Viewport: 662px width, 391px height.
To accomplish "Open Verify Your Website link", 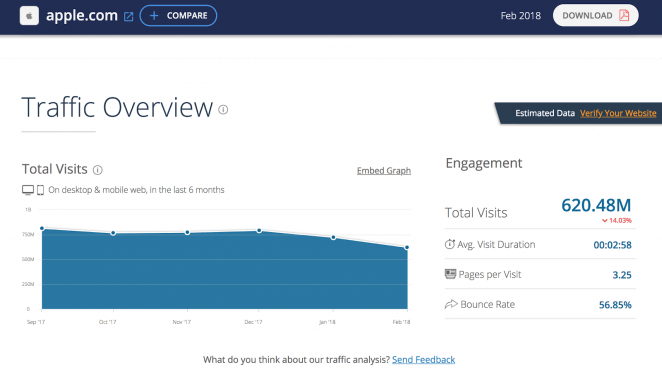I will [618, 113].
